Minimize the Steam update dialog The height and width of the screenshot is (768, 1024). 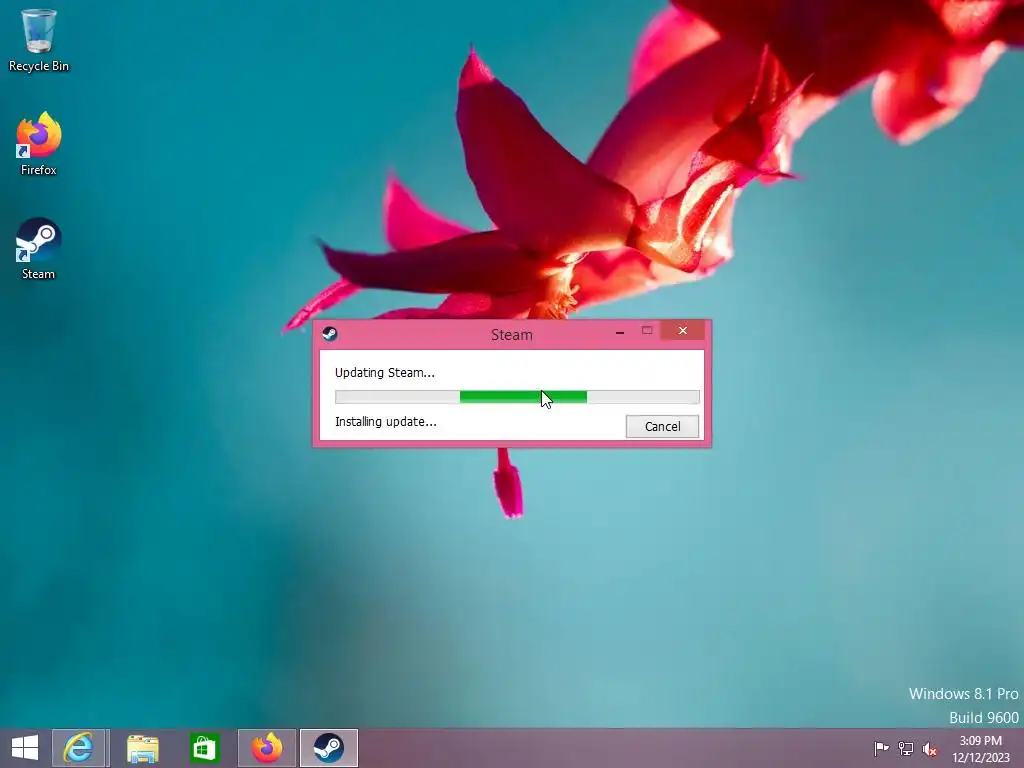click(620, 332)
